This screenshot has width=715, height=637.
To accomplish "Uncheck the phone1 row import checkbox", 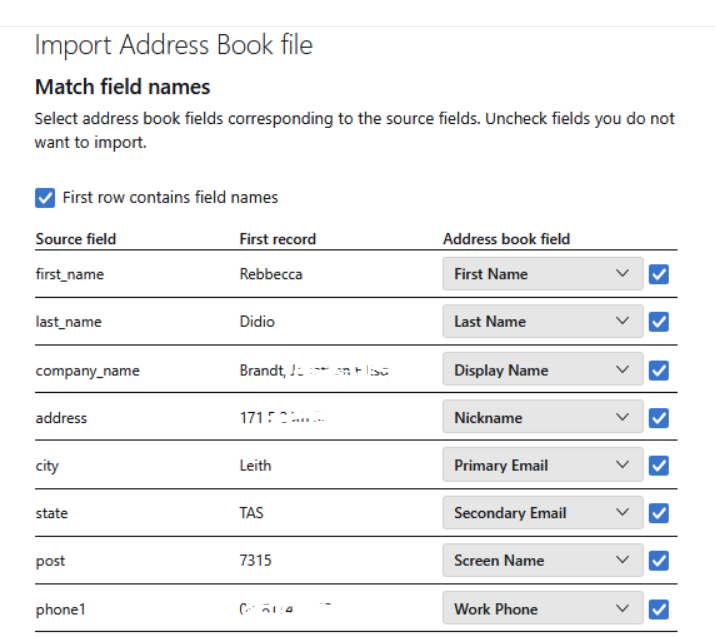I will tap(658, 609).
